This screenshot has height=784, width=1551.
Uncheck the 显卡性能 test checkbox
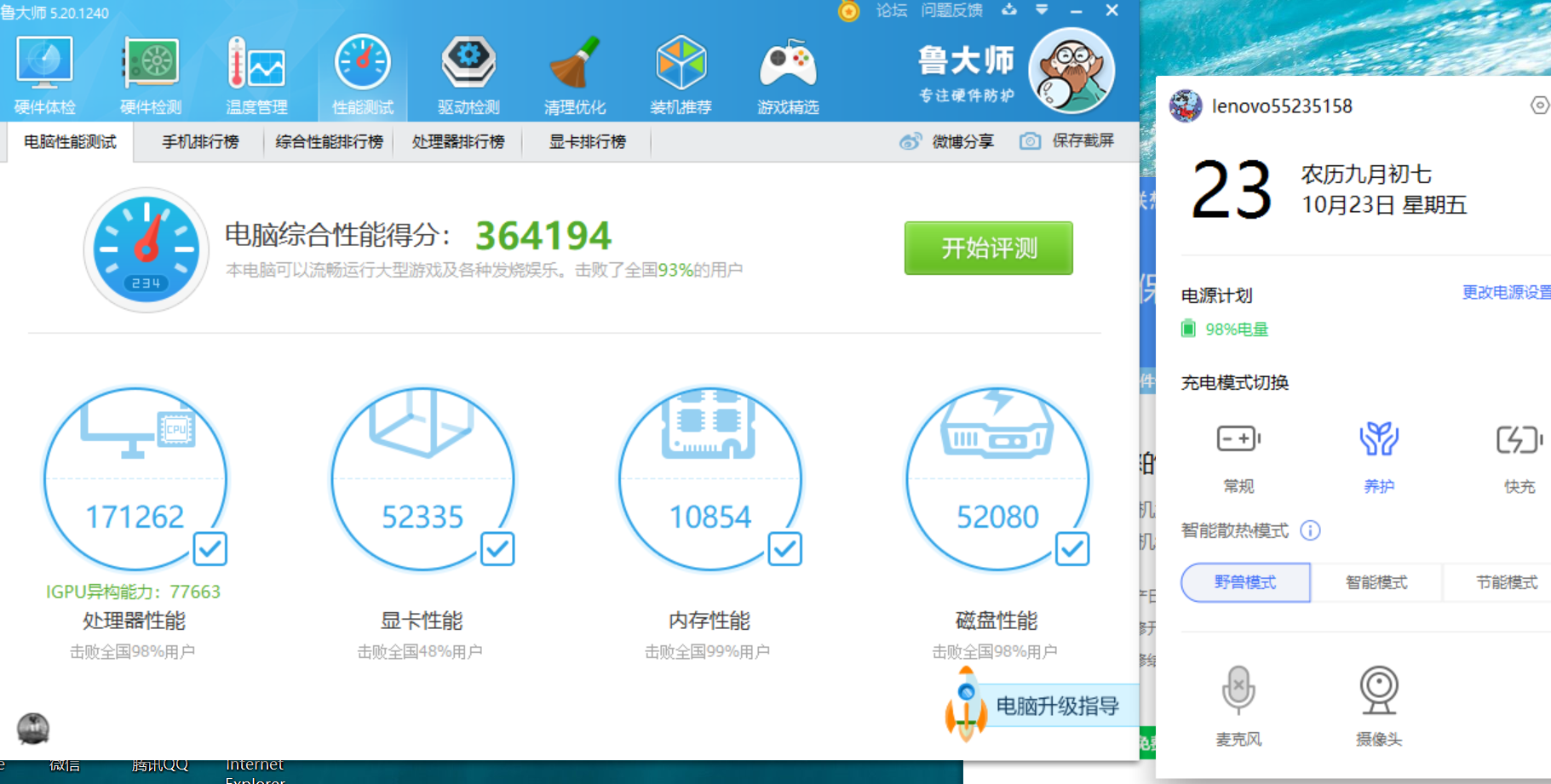click(x=497, y=549)
